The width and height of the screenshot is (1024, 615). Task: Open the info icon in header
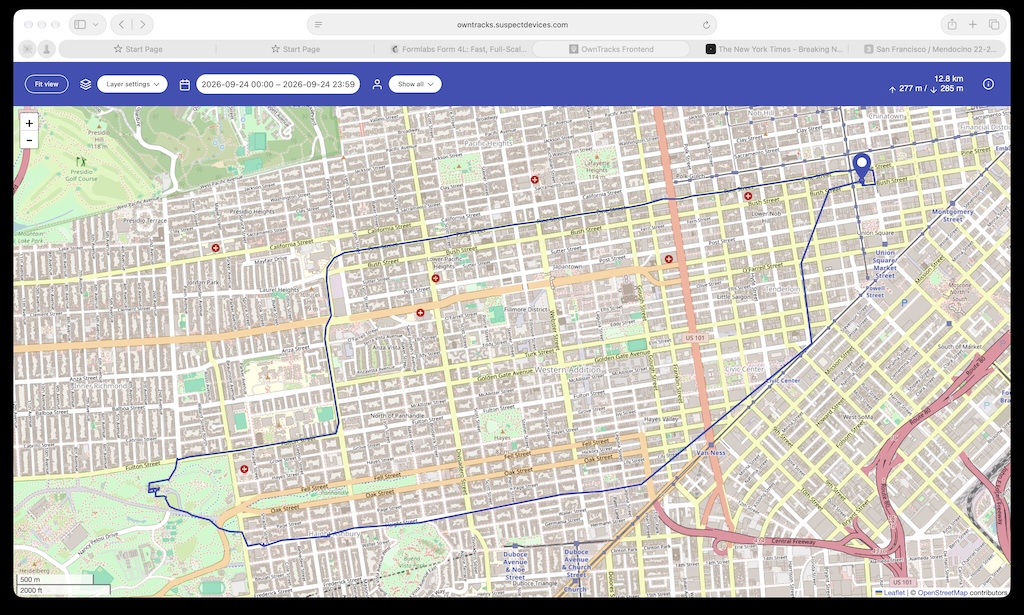coord(988,84)
